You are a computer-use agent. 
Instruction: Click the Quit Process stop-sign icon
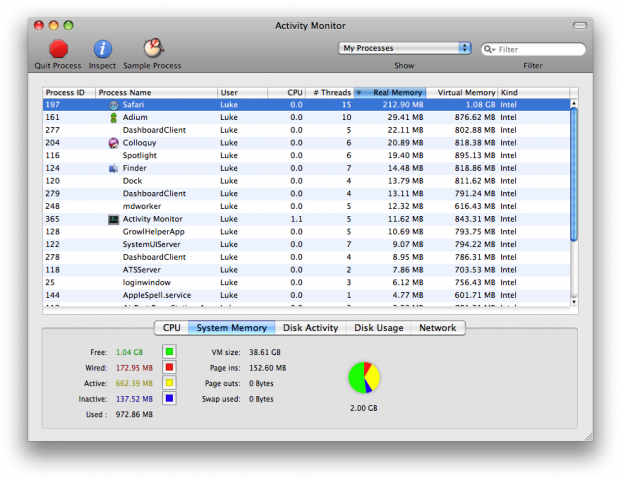pyautogui.click(x=58, y=49)
